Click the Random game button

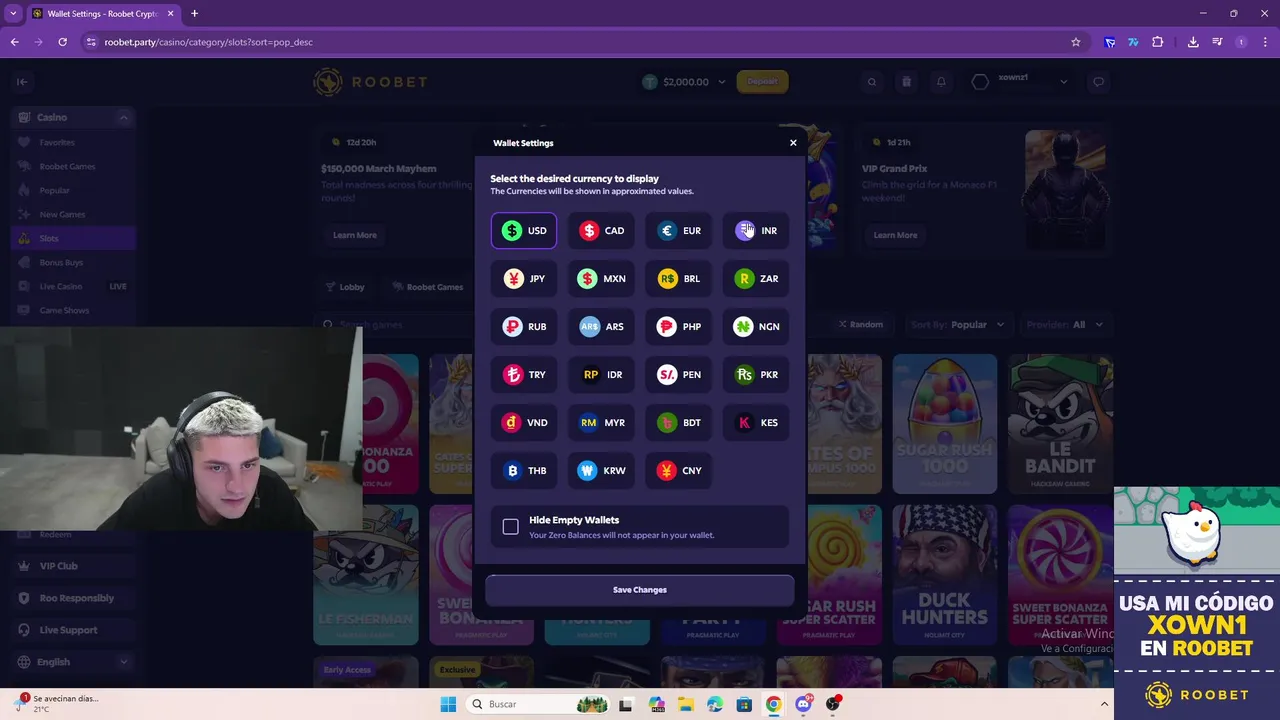point(861,325)
